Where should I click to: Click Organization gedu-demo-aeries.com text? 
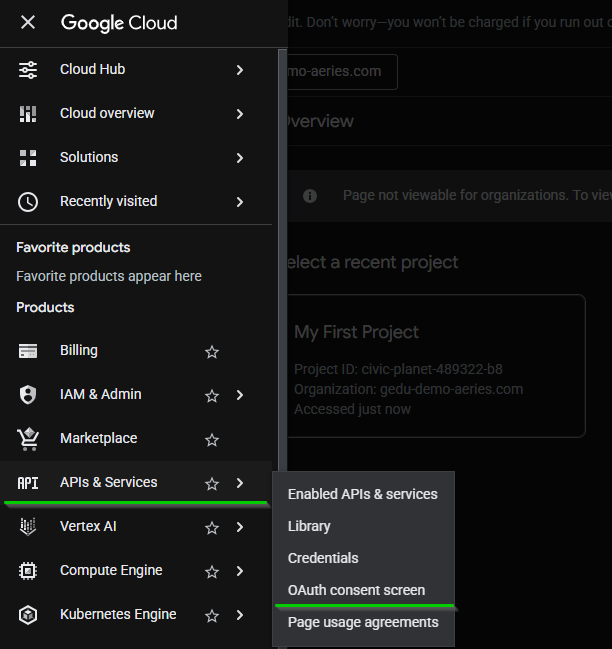408,389
